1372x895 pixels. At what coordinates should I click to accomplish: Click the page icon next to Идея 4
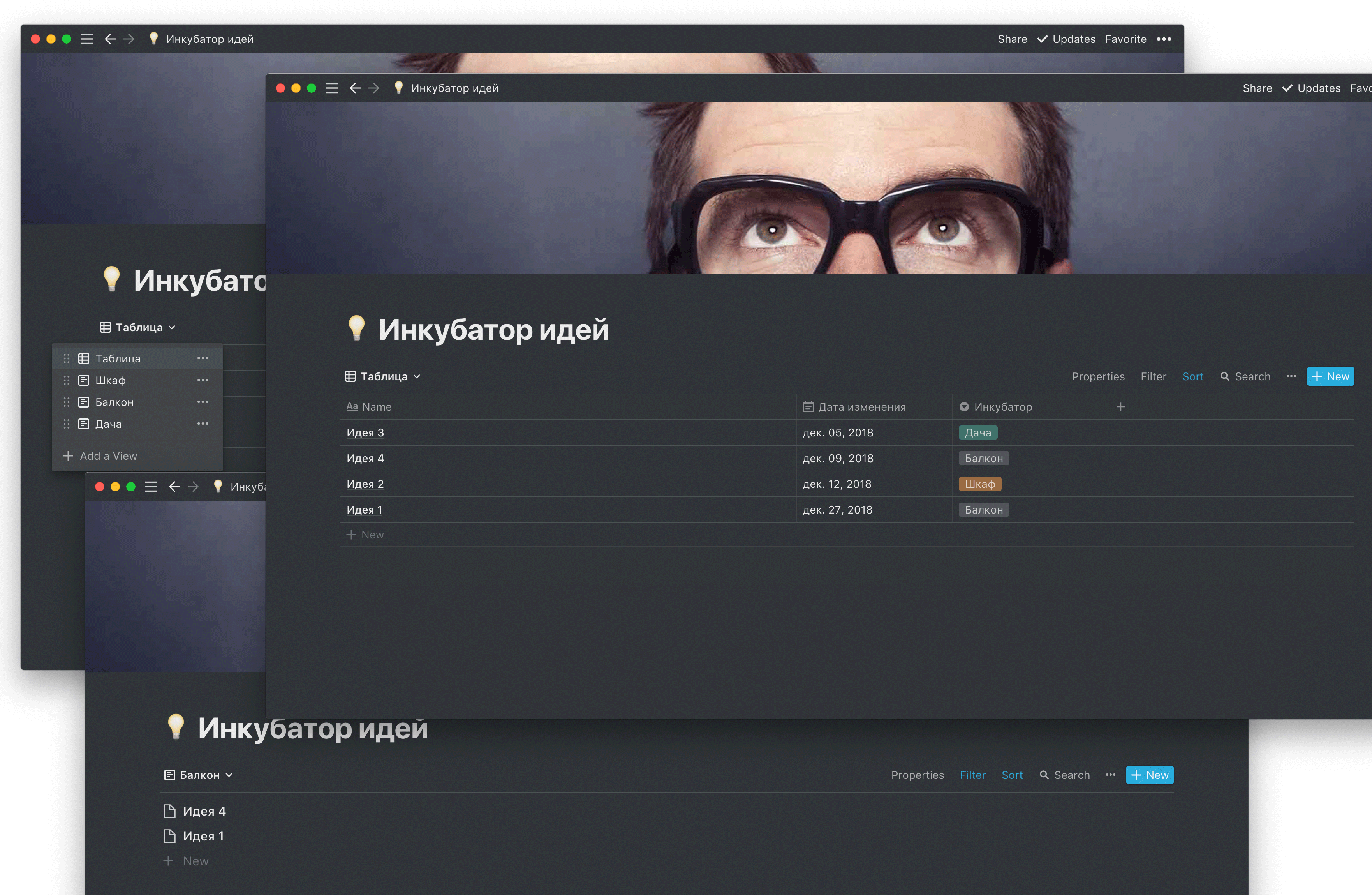pyautogui.click(x=169, y=811)
